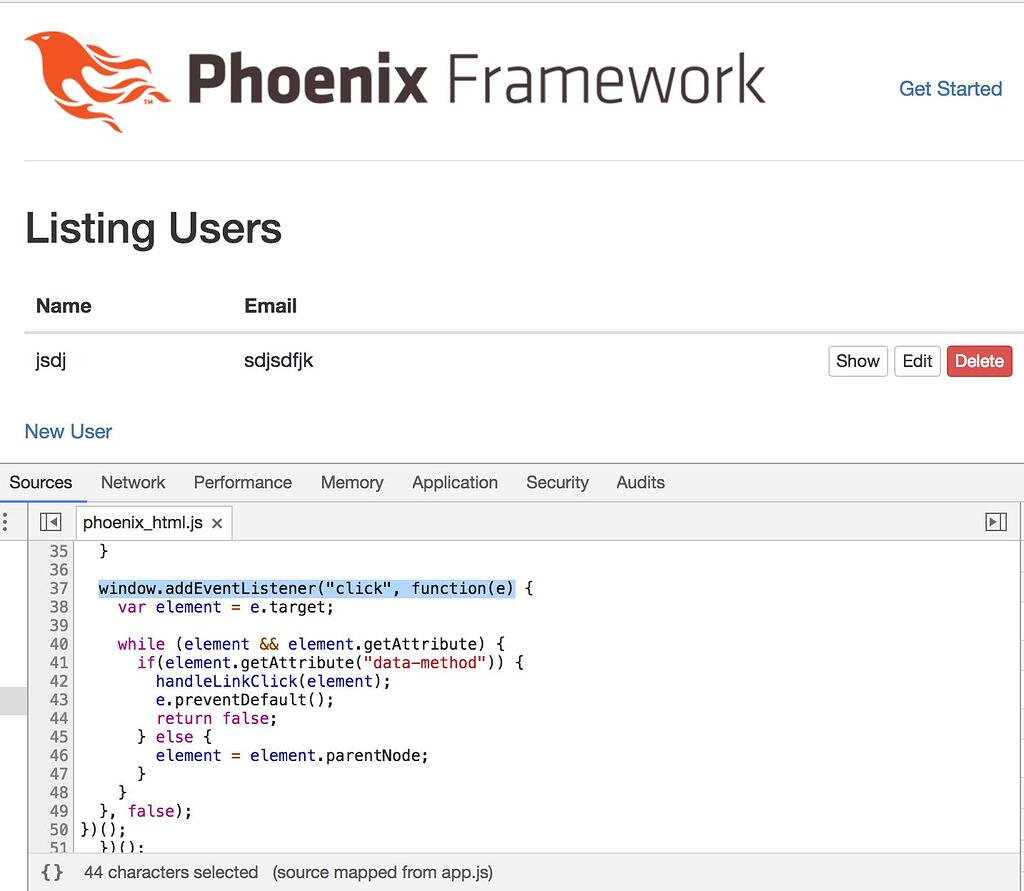Open the Get Started link
Image resolution: width=1024 pixels, height=891 pixels.
[x=950, y=89]
